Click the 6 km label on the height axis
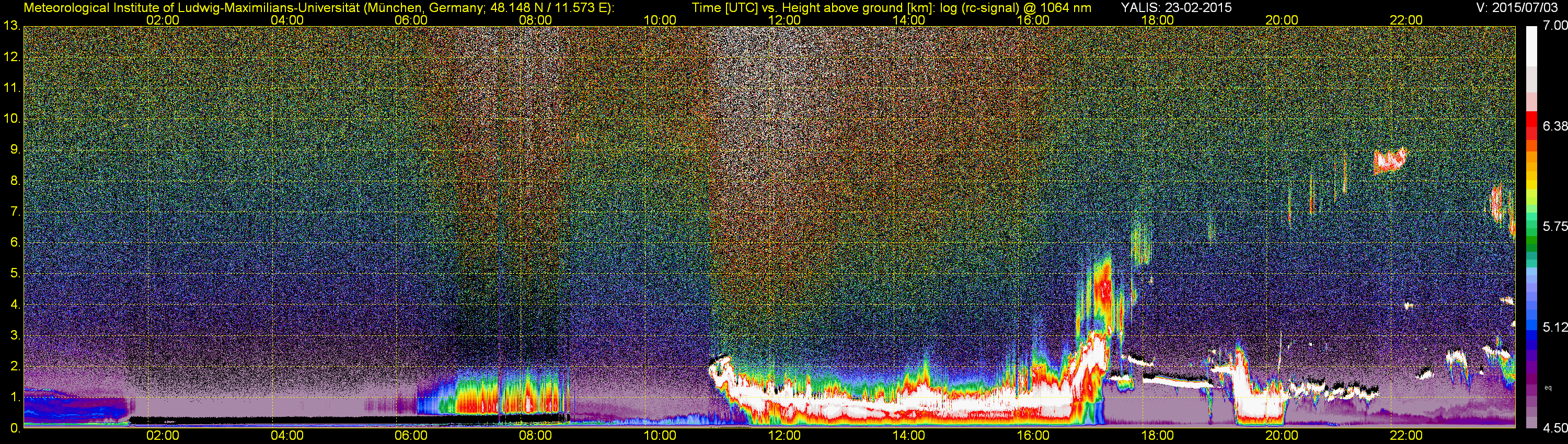The height and width of the screenshot is (444, 1568). 15,243
